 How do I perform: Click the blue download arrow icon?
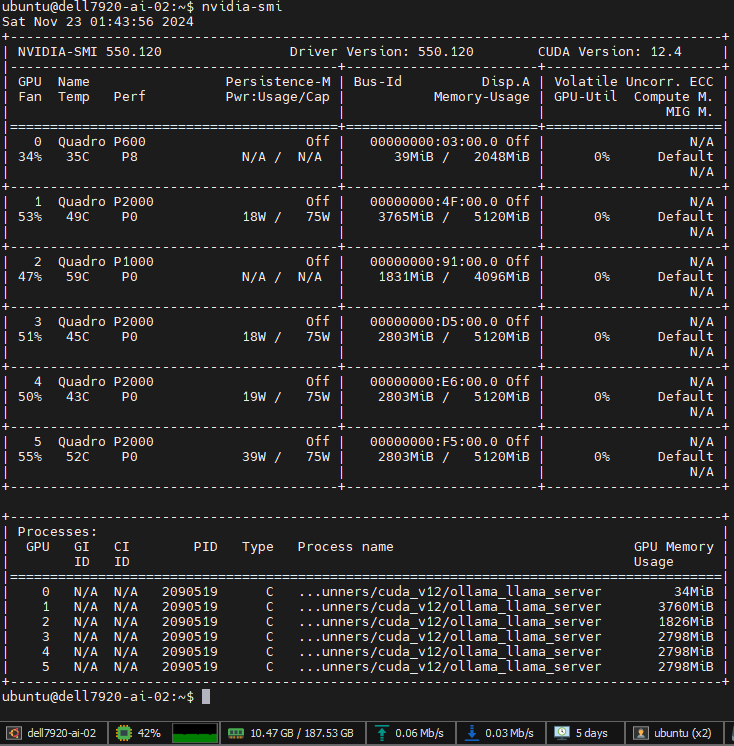click(471, 733)
